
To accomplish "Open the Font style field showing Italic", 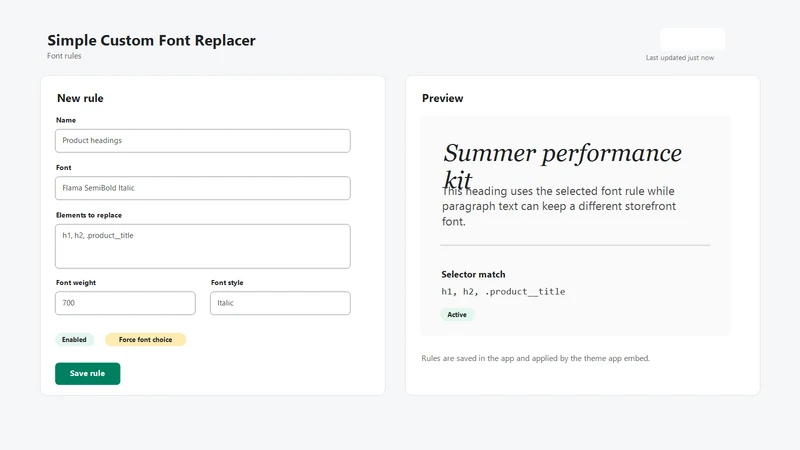I will point(280,303).
